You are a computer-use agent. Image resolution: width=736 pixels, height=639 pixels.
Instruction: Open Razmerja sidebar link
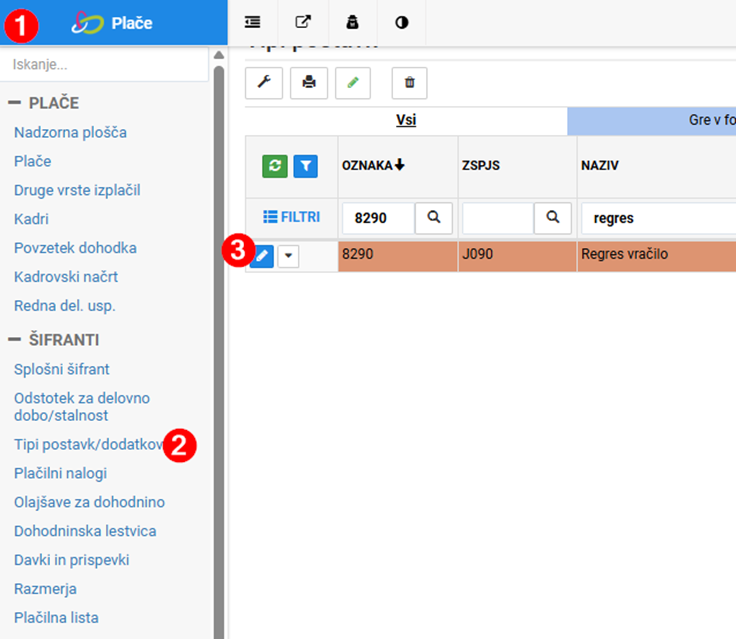coord(45,589)
